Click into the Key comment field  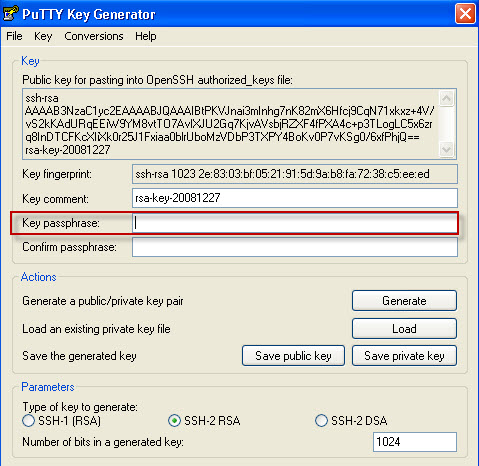click(295, 198)
